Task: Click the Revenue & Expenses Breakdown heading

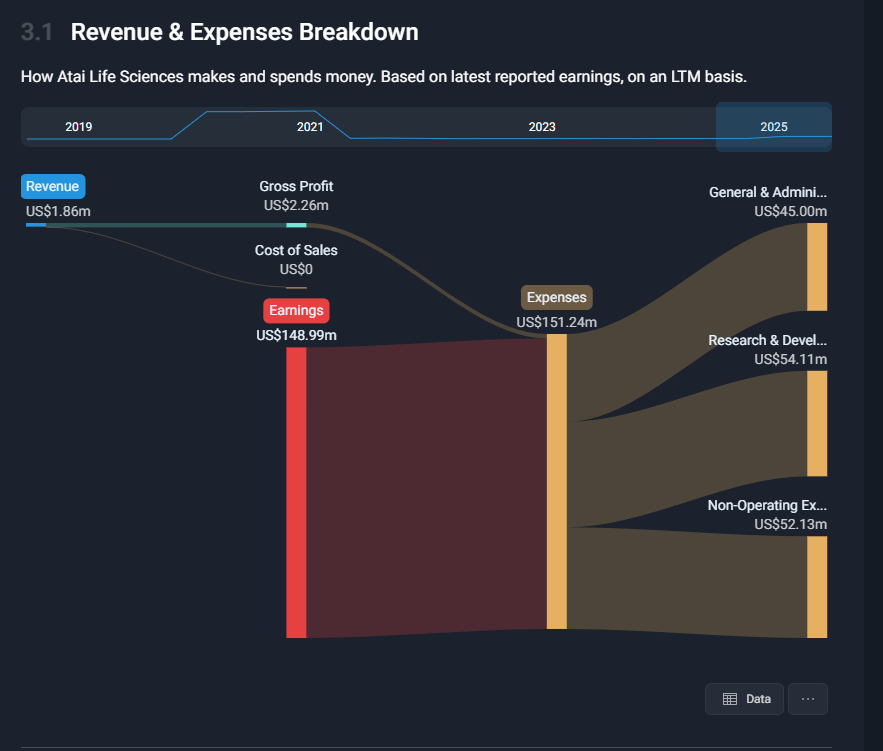Action: [x=244, y=32]
